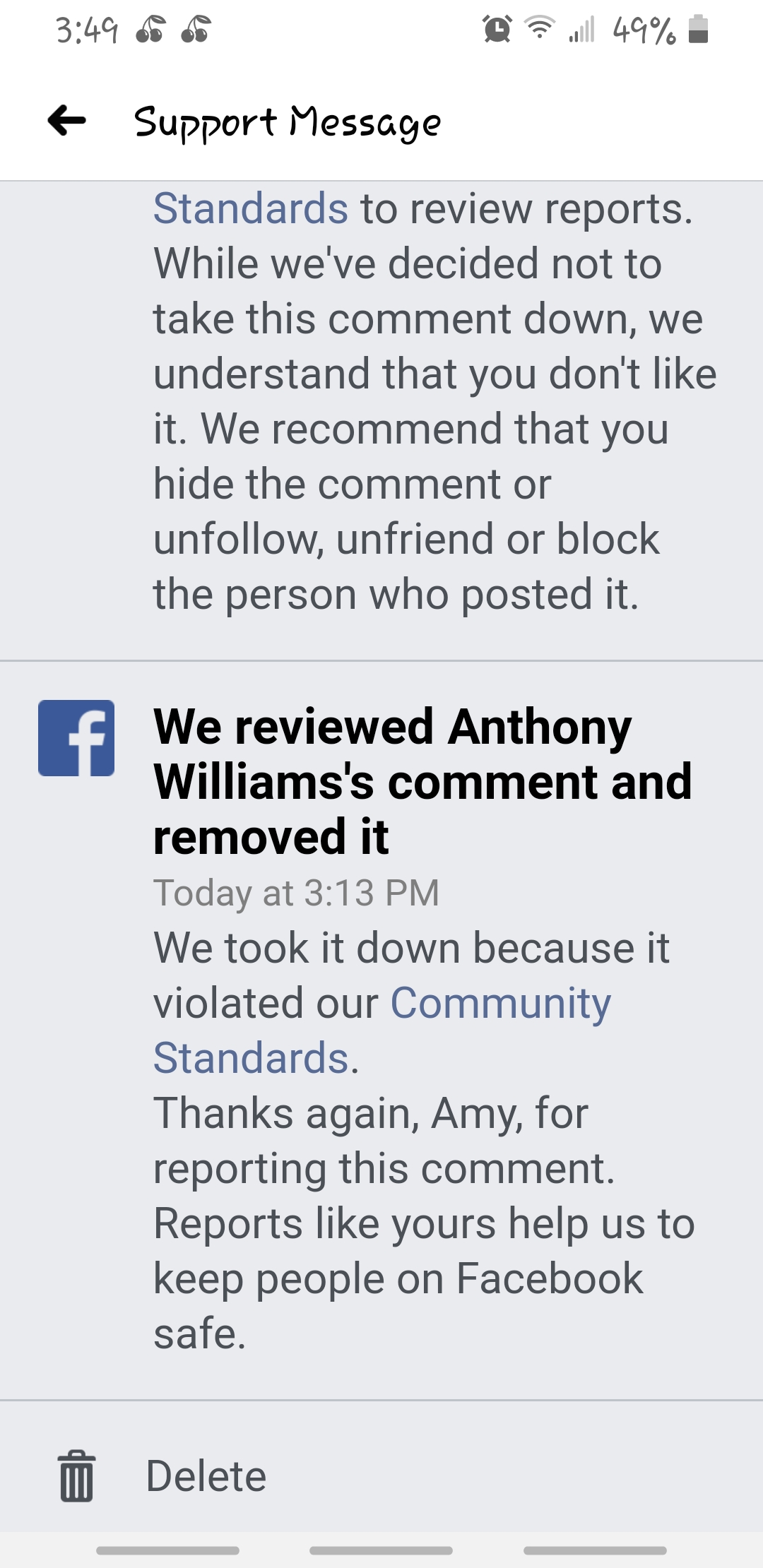Tap the center navigation bar handle
Screen dimensions: 763x1568
point(381,1550)
